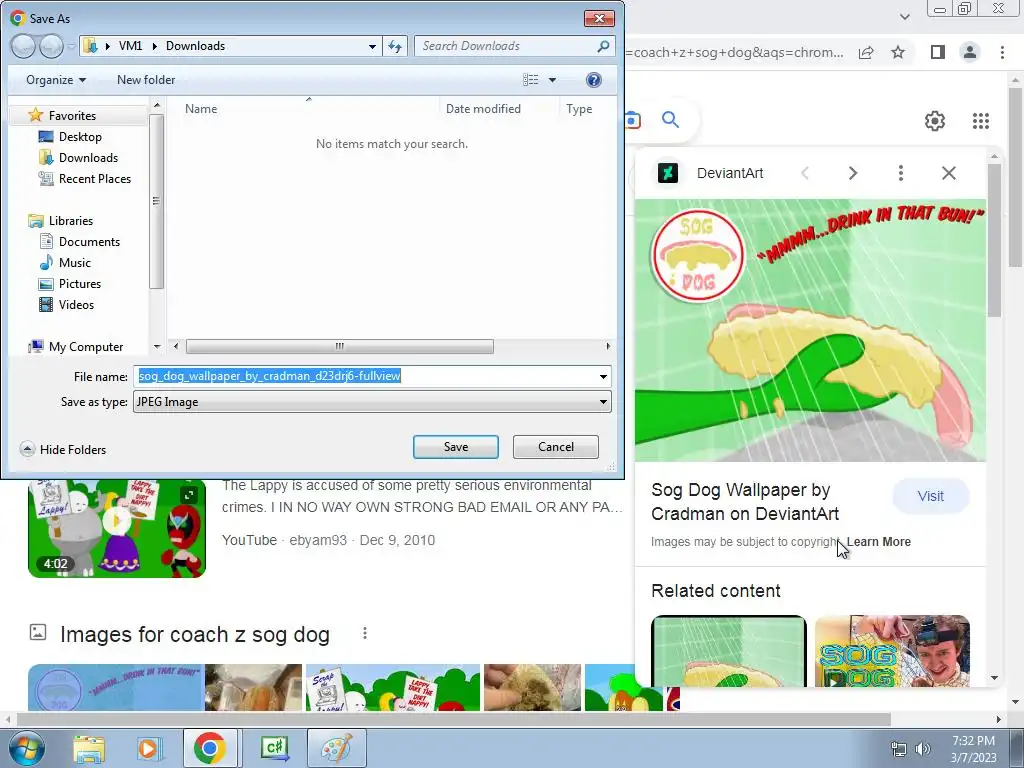Select Recent Places in navigation pane
Viewport: 1024px width, 768px height.
(x=95, y=178)
